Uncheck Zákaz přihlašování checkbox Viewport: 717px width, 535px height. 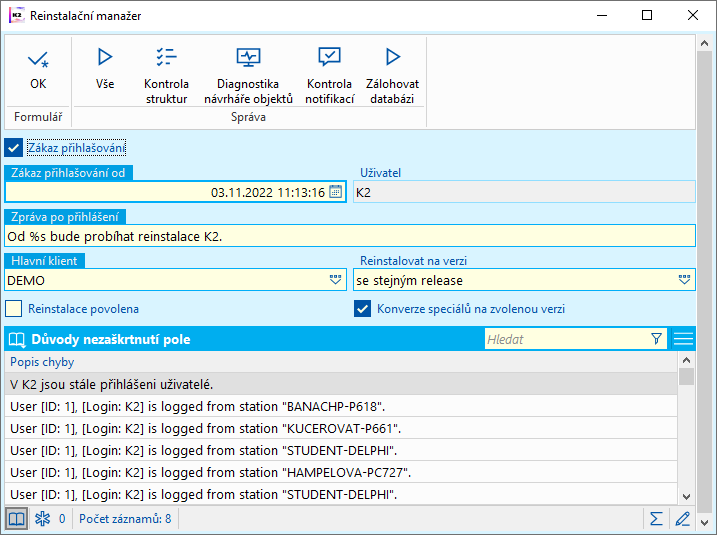(x=14, y=148)
